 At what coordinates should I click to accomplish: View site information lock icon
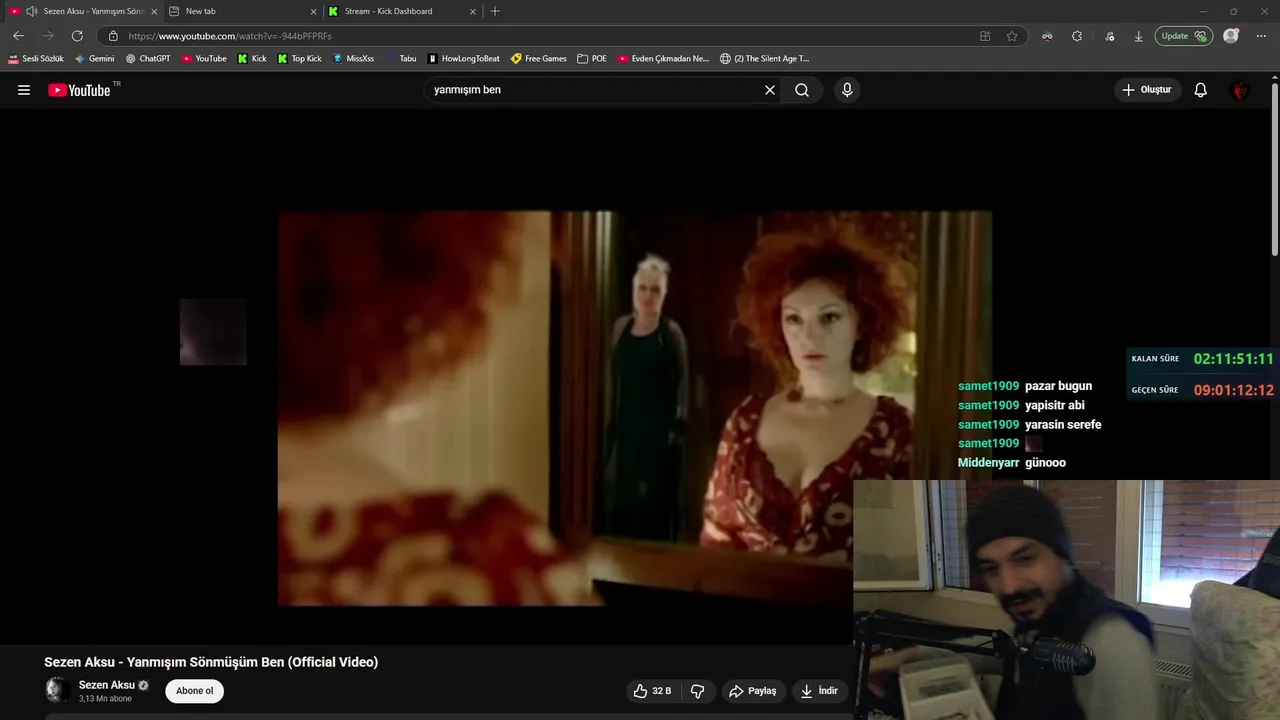pyautogui.click(x=113, y=36)
